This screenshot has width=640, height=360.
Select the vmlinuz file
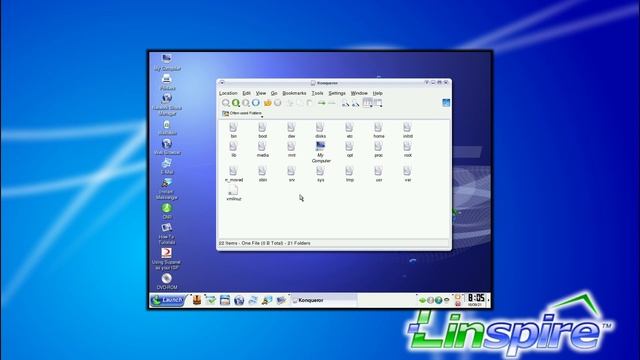233,193
